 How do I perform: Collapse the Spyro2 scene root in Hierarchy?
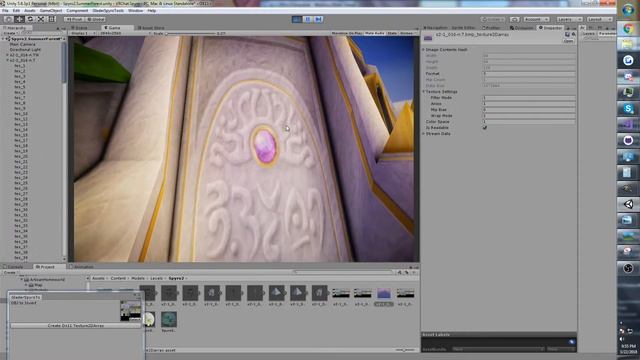4,39
